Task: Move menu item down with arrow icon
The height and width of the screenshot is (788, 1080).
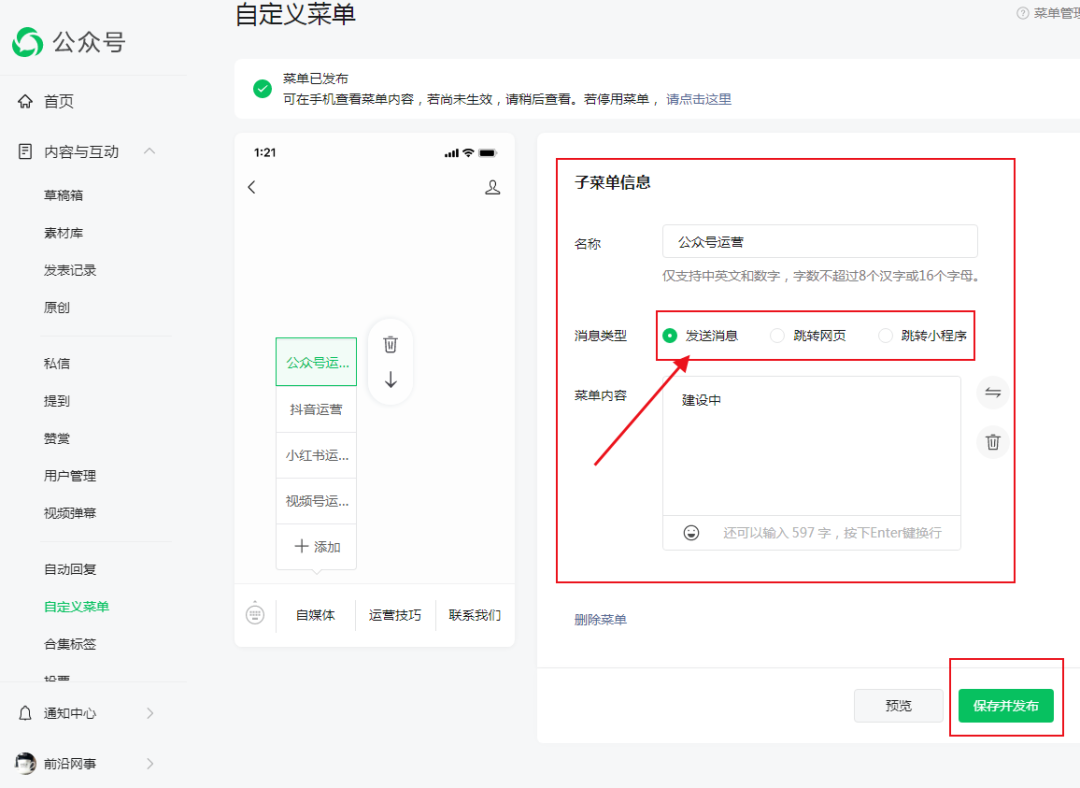Action: (390, 378)
